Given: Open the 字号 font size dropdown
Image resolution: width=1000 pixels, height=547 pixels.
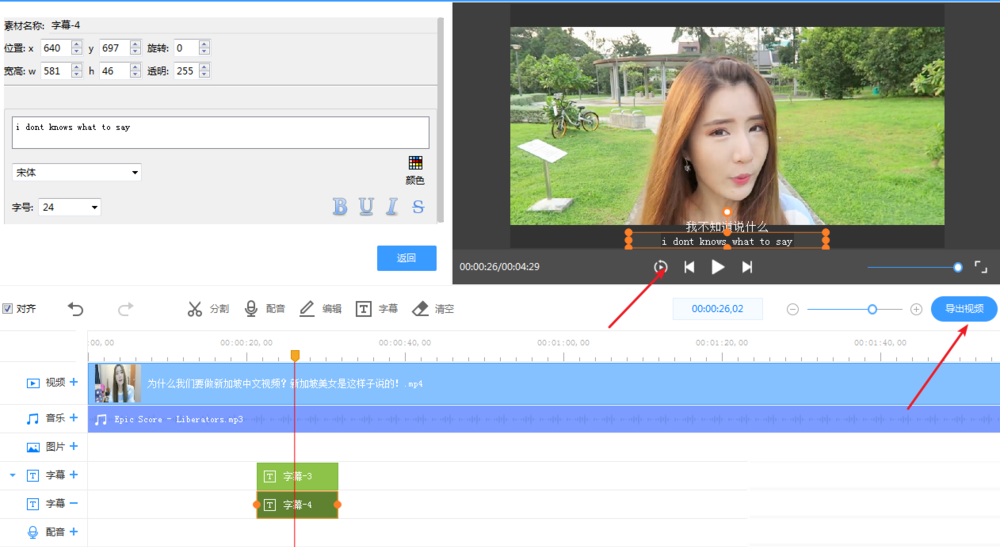Looking at the screenshot, I should point(69,207).
